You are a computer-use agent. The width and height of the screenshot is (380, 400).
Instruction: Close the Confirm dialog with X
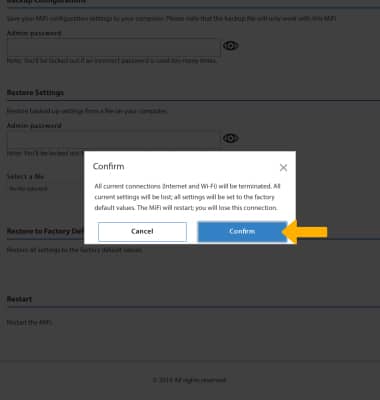(x=283, y=167)
